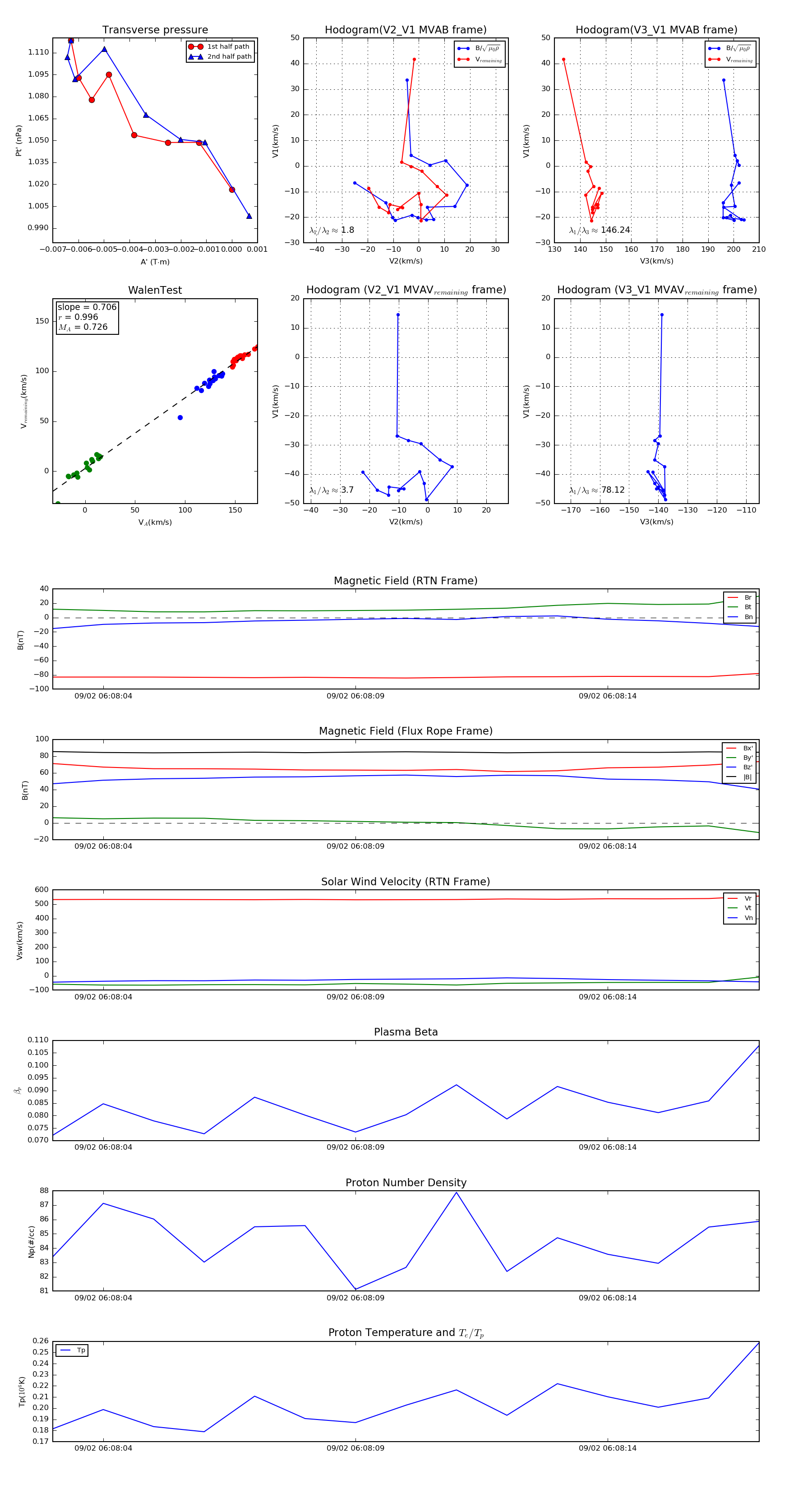Click the Proton Number Density title

[x=406, y=1183]
